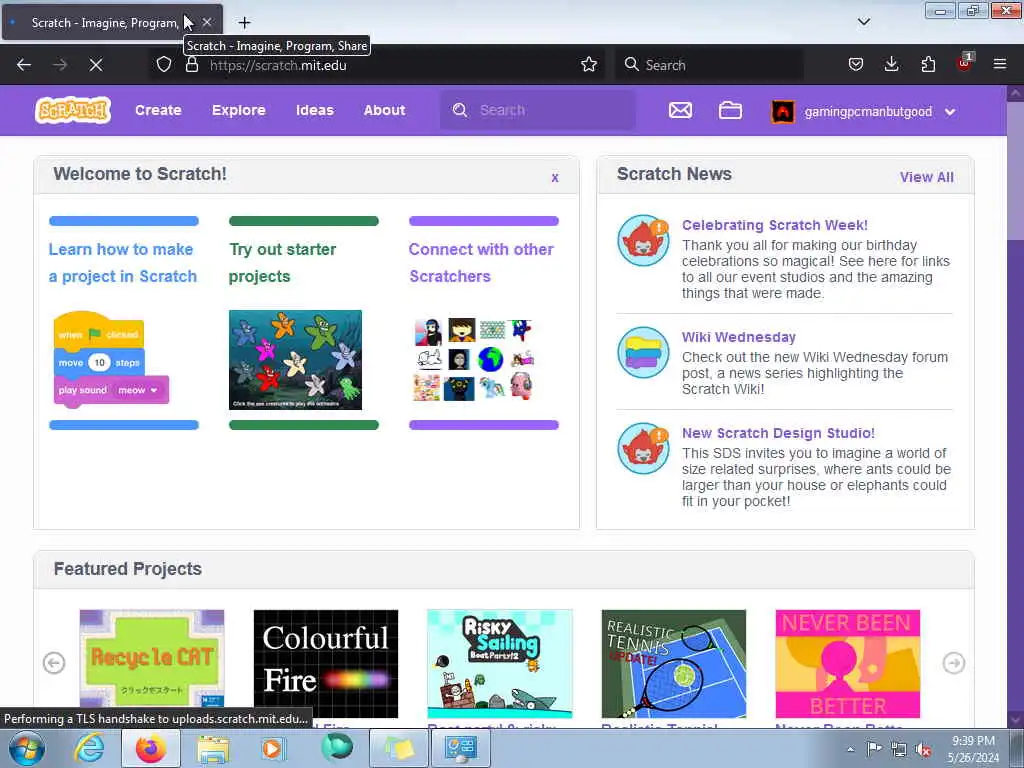The image size is (1024, 768).
Task: Open Colourful Fire project thumbnail
Action: (x=326, y=664)
